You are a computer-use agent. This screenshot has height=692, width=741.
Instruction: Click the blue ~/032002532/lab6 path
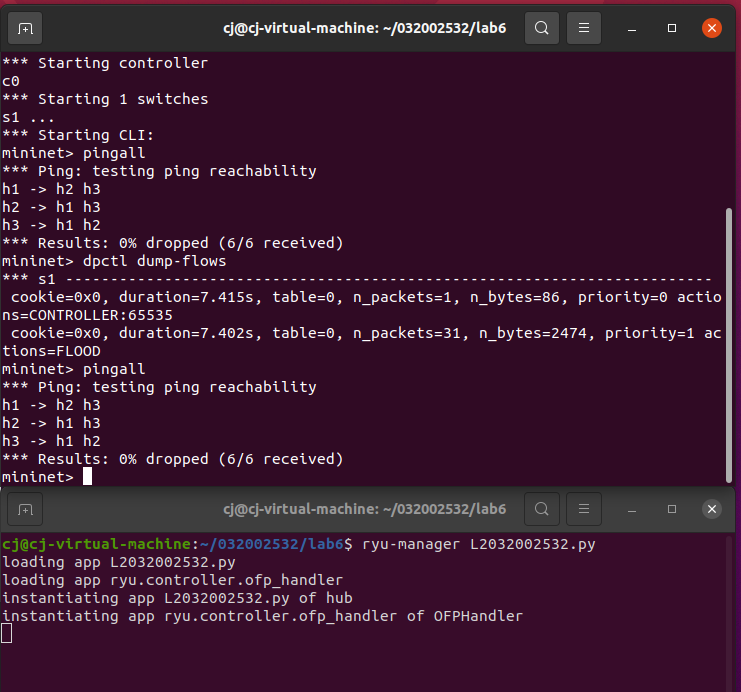pyautogui.click(x=272, y=545)
